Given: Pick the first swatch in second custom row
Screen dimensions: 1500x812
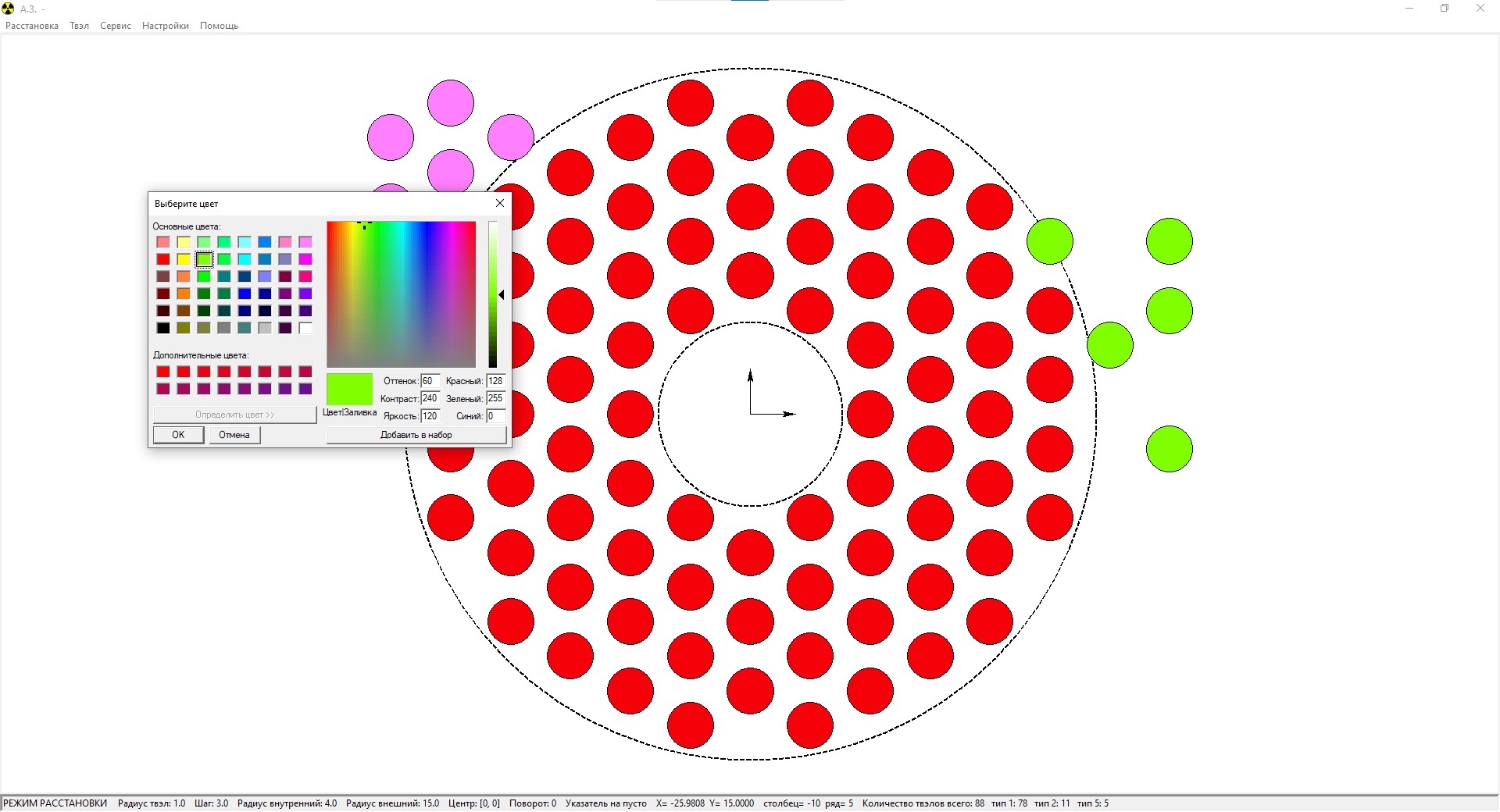Looking at the screenshot, I should [163, 389].
